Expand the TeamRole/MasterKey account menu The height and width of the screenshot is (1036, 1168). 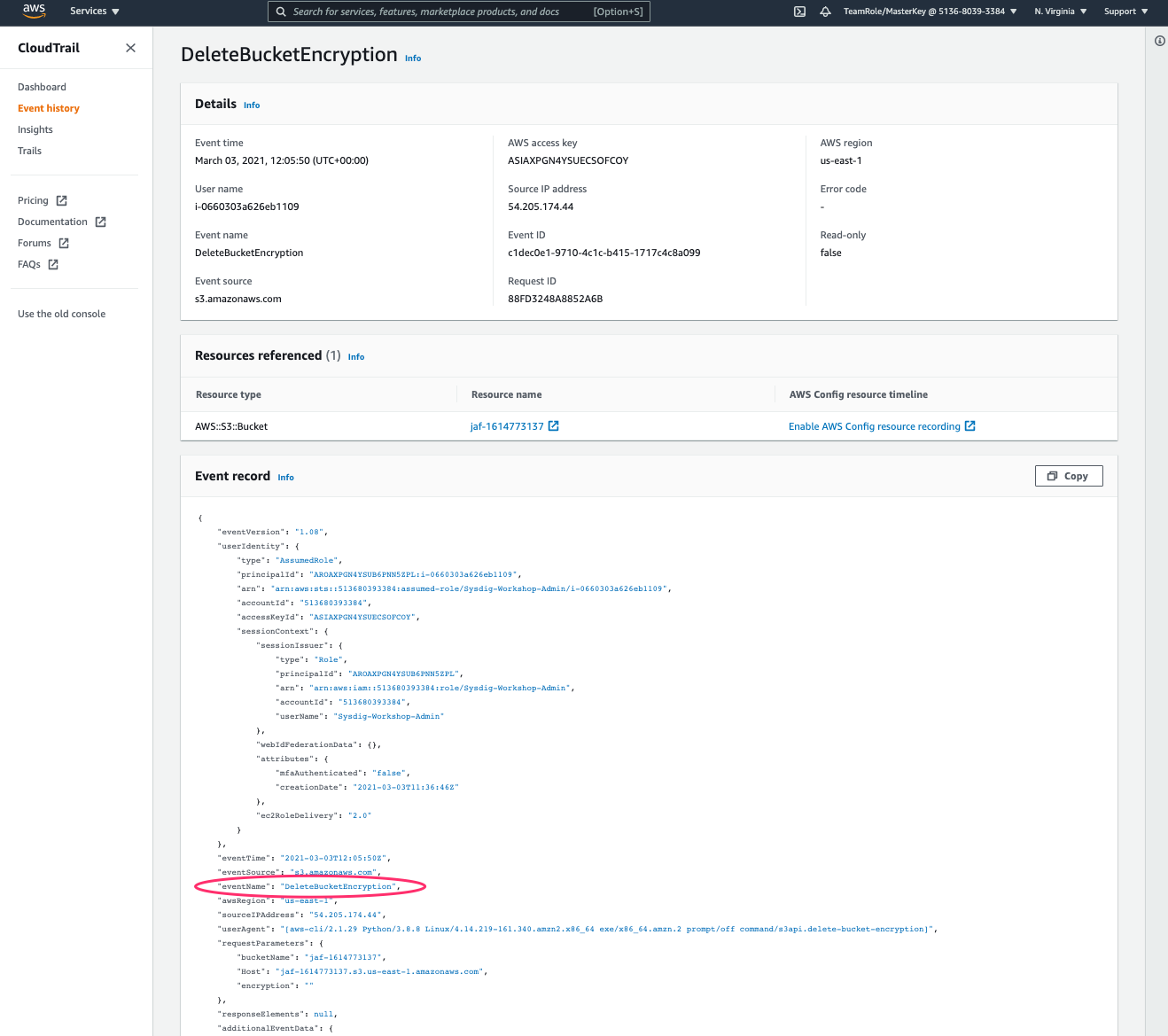(930, 12)
